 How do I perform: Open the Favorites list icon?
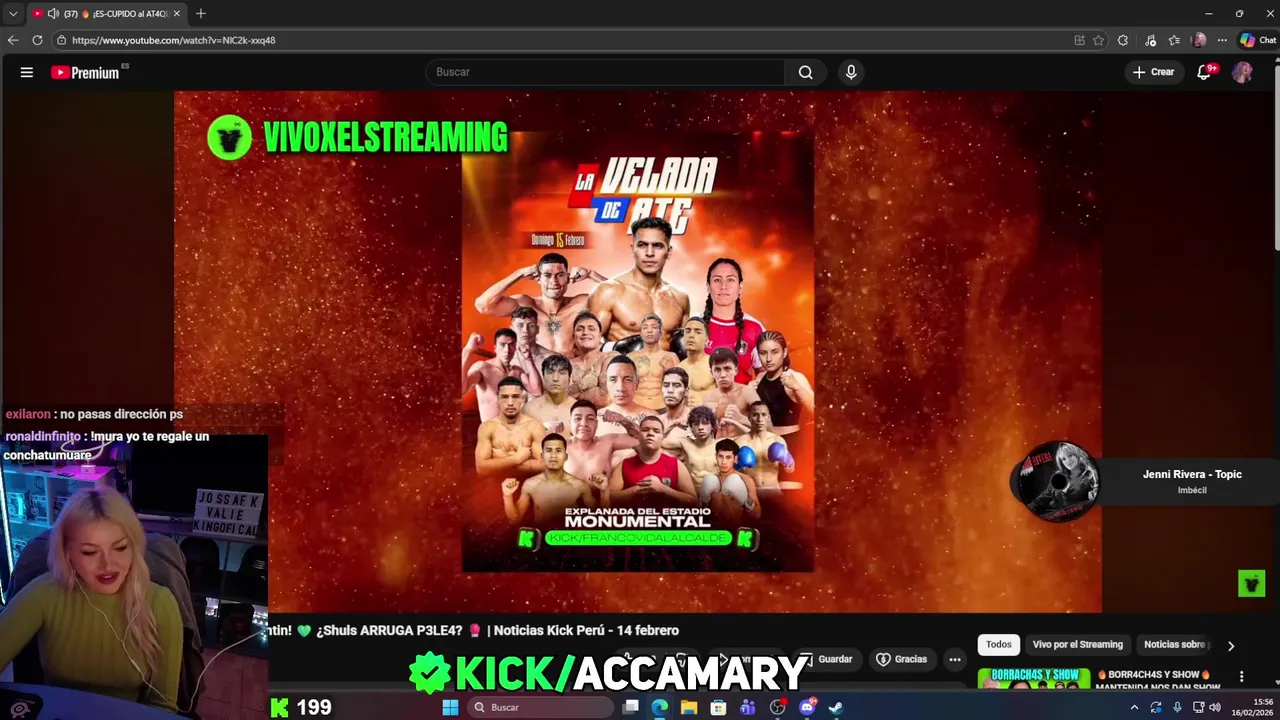tap(1174, 40)
